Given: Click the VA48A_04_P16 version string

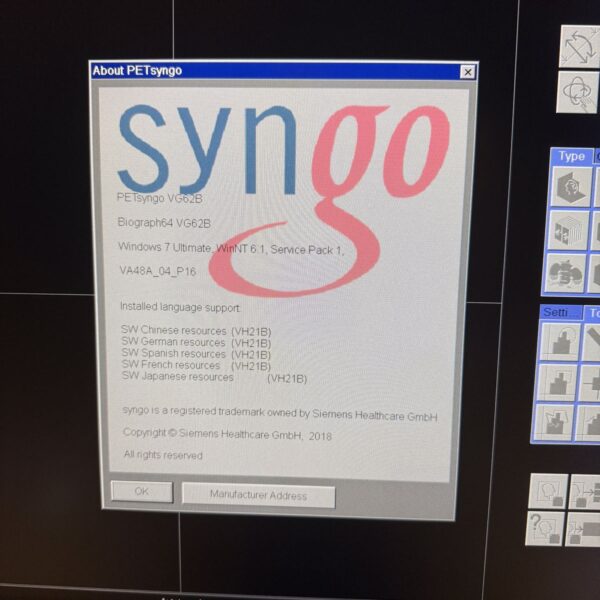Looking at the screenshot, I should point(158,271).
